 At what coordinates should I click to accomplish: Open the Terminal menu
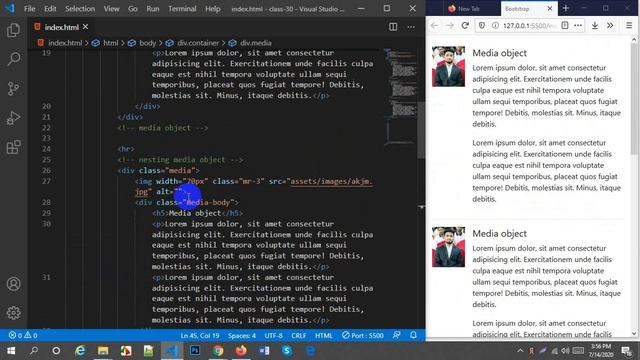pyautogui.click(x=182, y=9)
